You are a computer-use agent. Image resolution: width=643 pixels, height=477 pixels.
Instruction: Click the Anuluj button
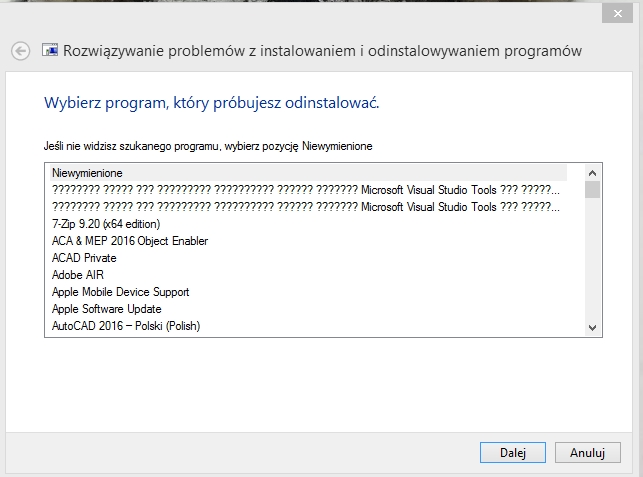coord(588,452)
